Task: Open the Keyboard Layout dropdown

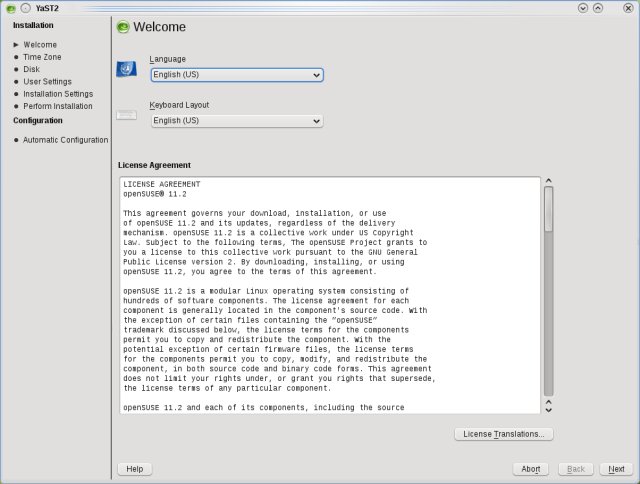Action: coord(237,121)
